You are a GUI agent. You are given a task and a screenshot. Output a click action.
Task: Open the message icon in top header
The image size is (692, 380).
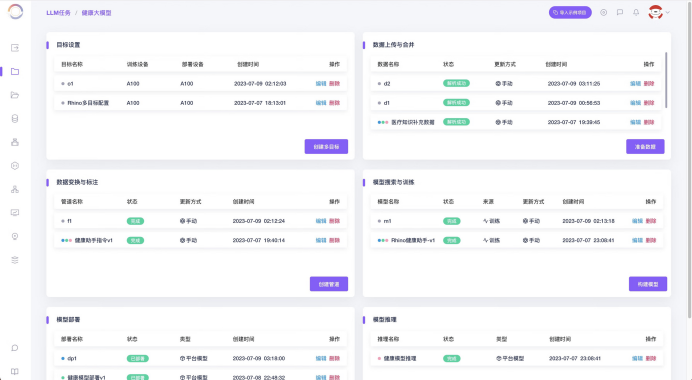point(620,12)
